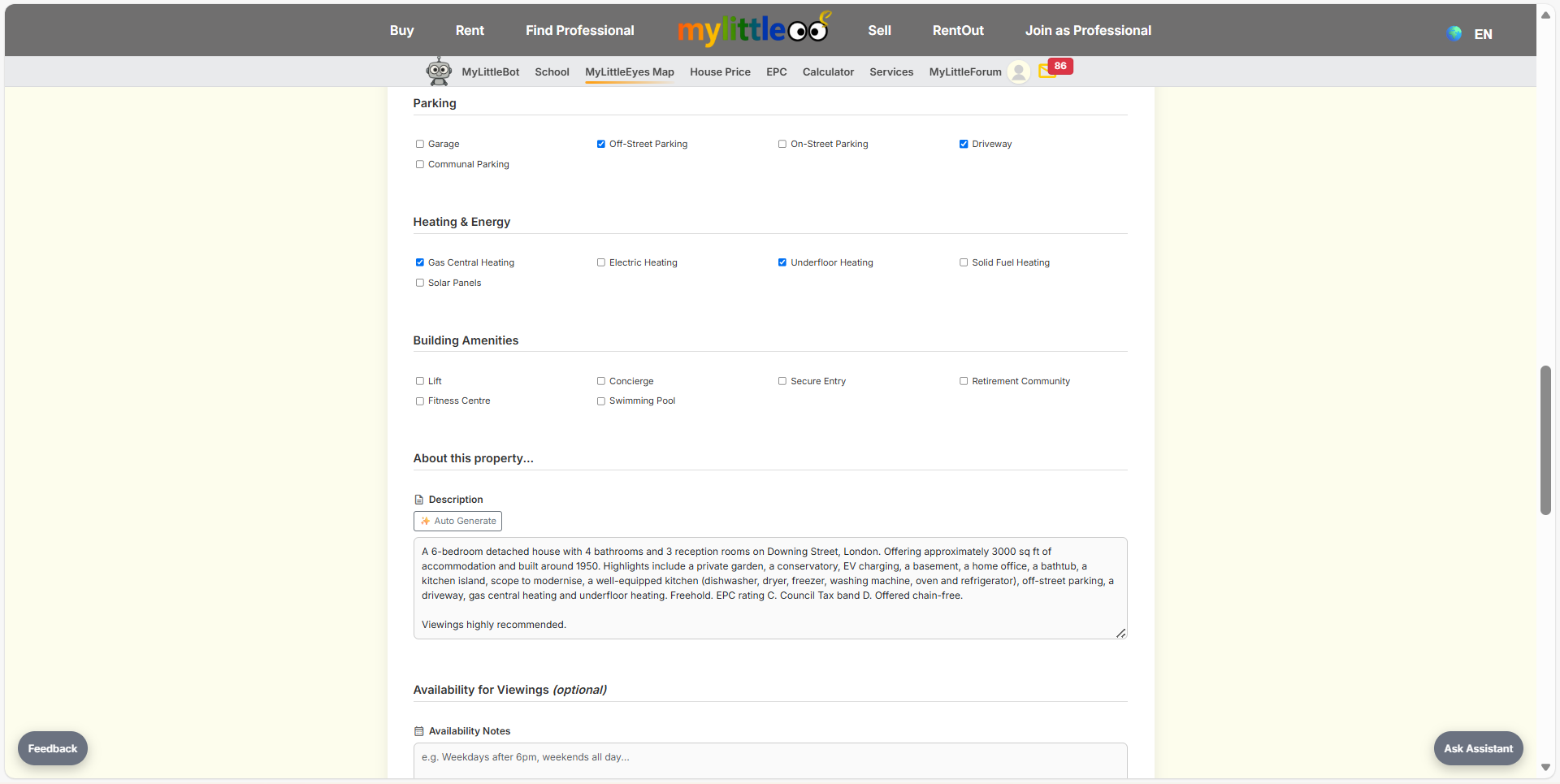Open the user profile avatar icon
The width and height of the screenshot is (1560, 784).
tap(1018, 72)
